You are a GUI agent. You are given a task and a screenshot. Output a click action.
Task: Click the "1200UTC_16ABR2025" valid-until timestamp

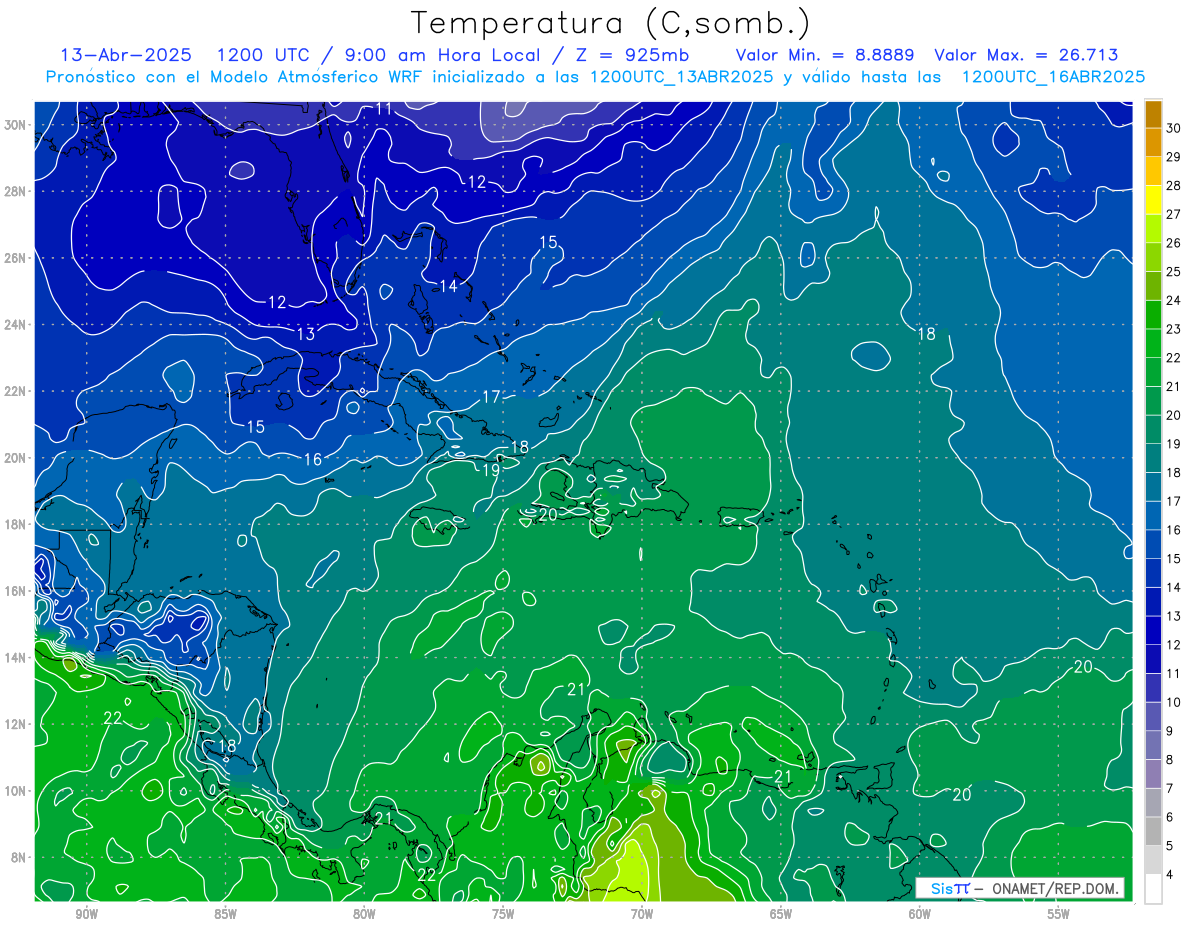(x=1053, y=77)
